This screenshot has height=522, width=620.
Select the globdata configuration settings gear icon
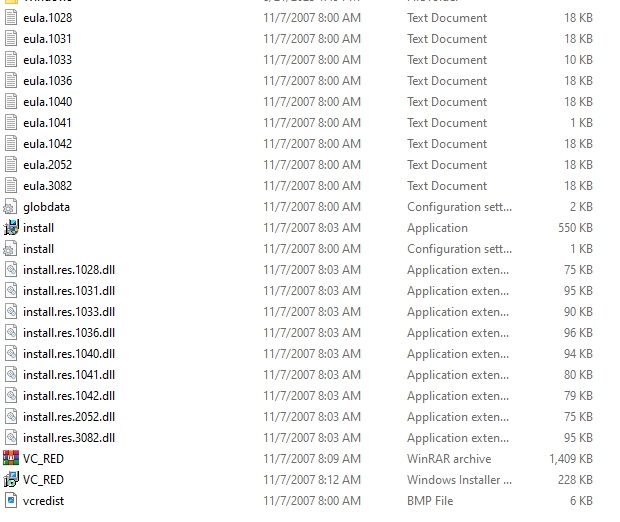[11, 207]
